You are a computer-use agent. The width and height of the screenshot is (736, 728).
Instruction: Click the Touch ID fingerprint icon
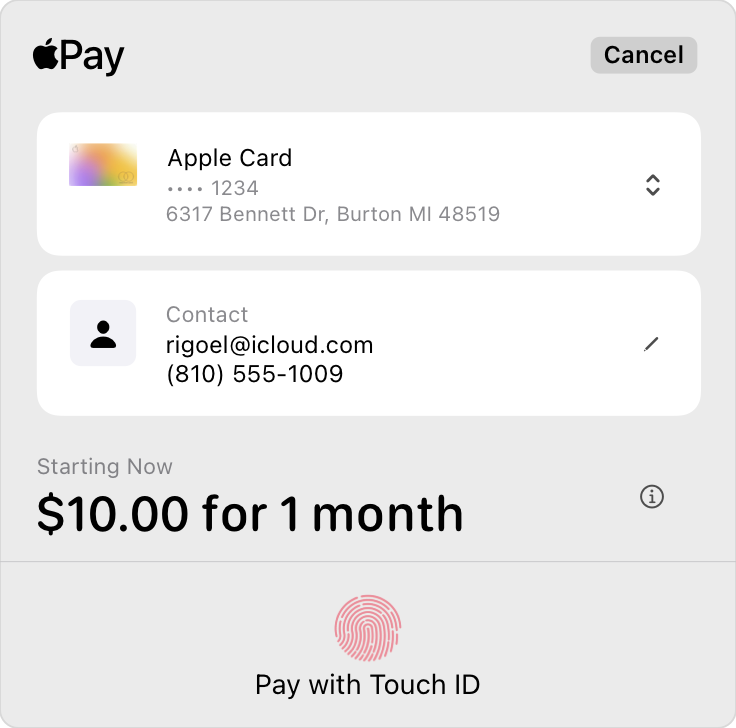(368, 628)
